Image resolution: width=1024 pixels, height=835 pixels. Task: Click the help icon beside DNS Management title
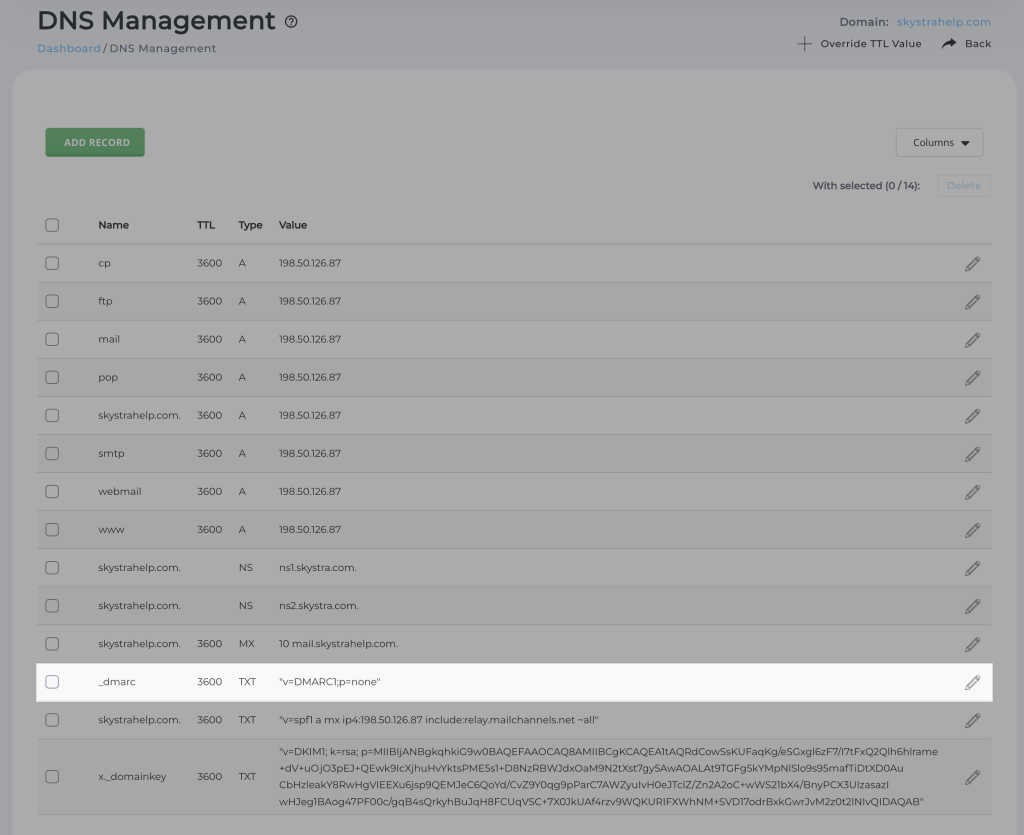[291, 22]
